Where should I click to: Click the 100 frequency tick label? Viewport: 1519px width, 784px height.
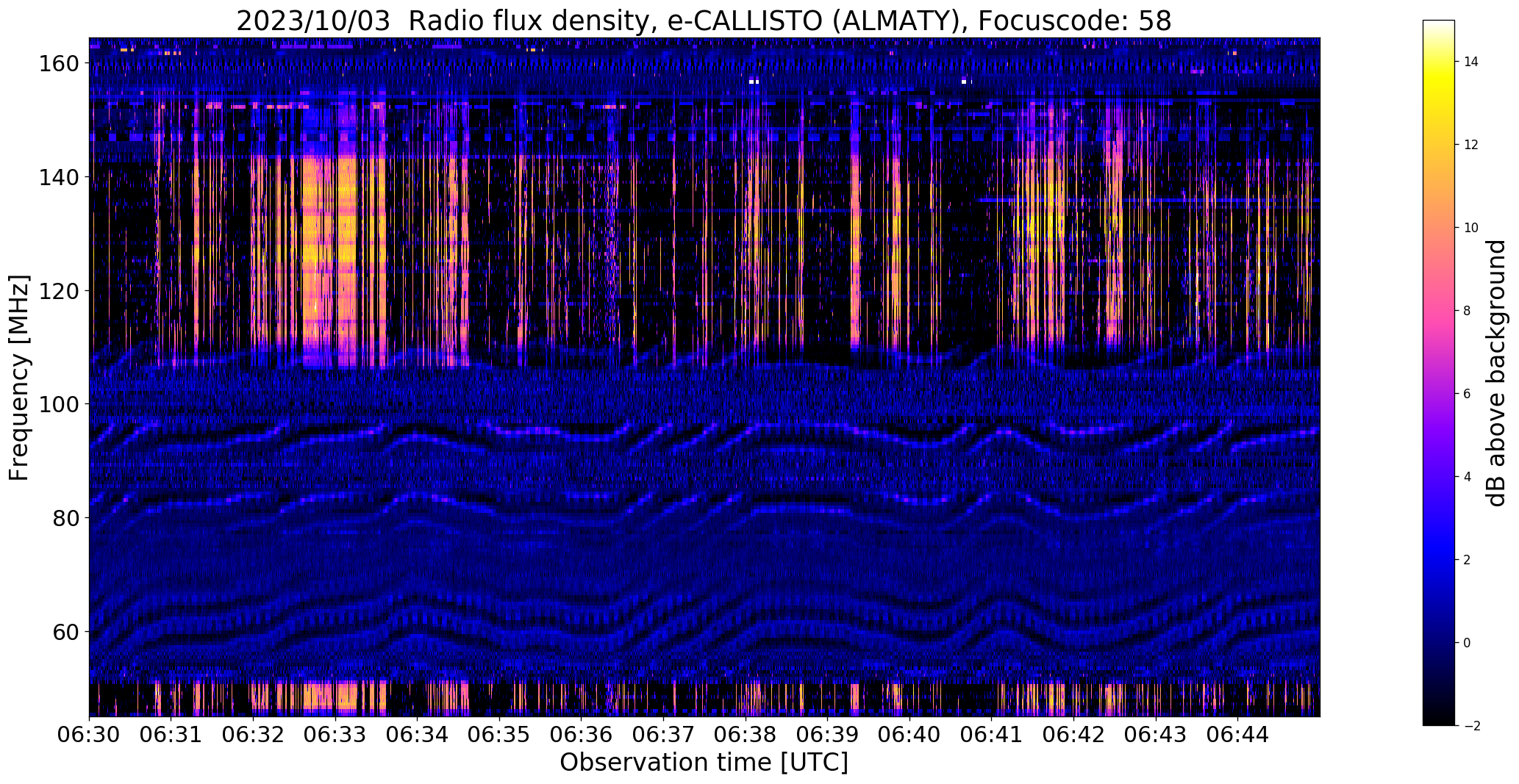click(58, 404)
